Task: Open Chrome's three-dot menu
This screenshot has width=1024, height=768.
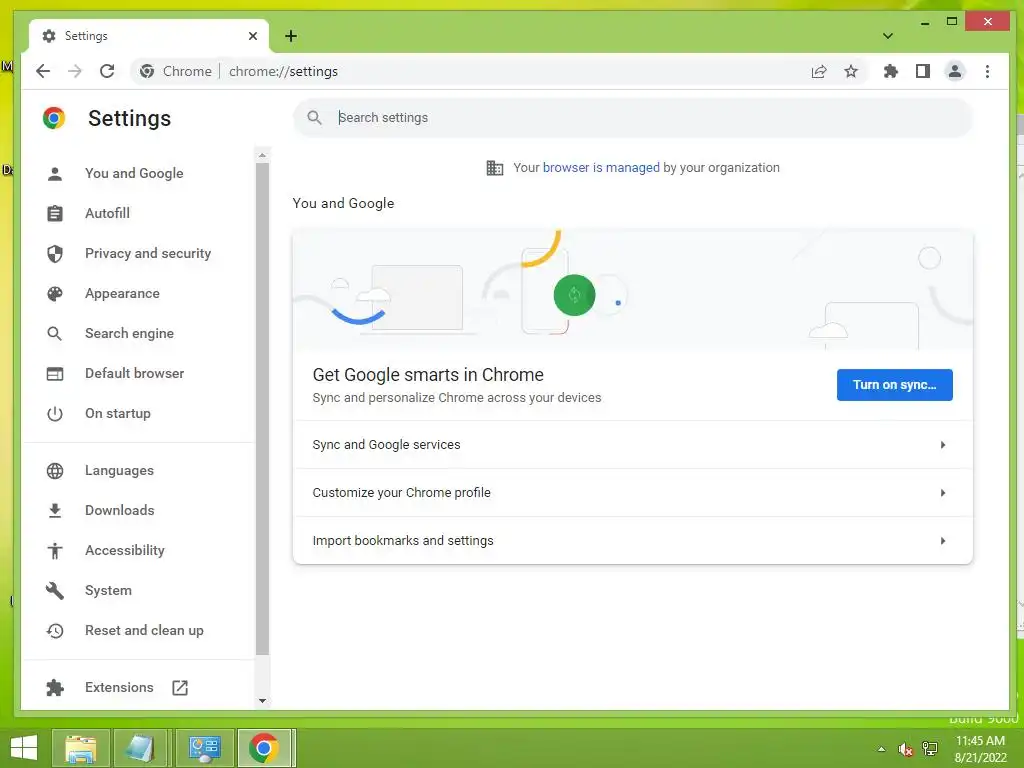Action: 987,71
